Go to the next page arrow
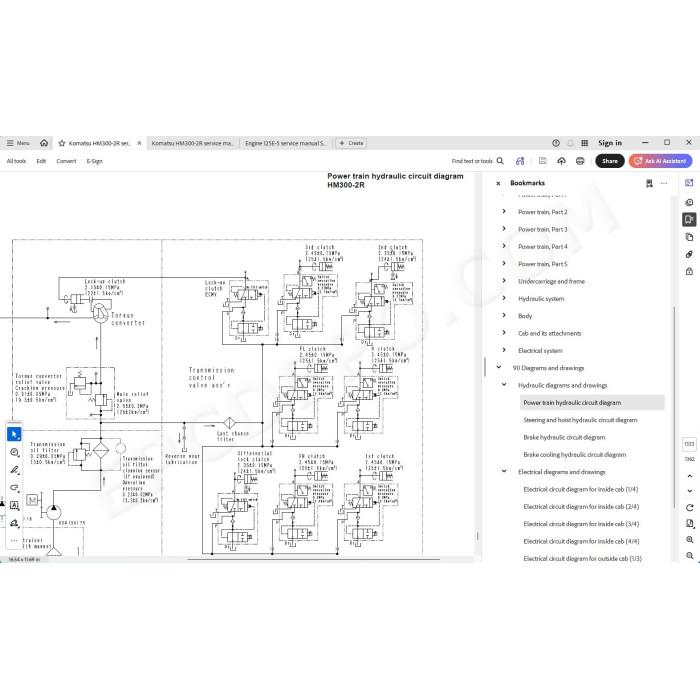The height and width of the screenshot is (700, 700). 689,491
